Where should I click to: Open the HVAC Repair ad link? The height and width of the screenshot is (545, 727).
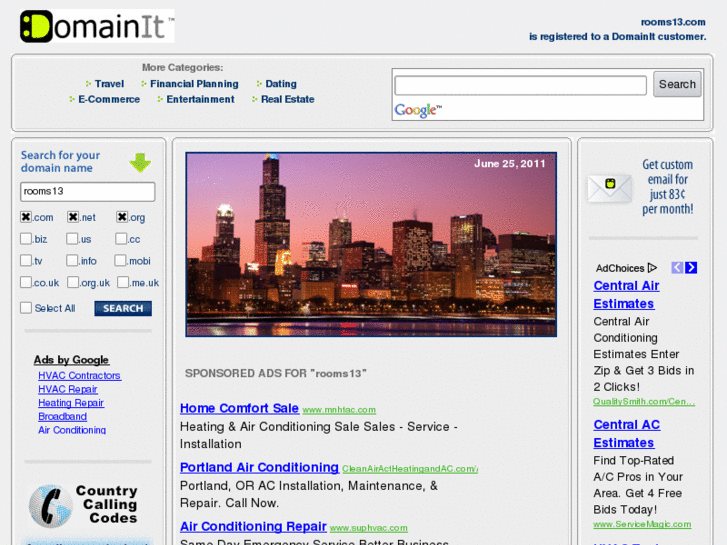[x=68, y=389]
